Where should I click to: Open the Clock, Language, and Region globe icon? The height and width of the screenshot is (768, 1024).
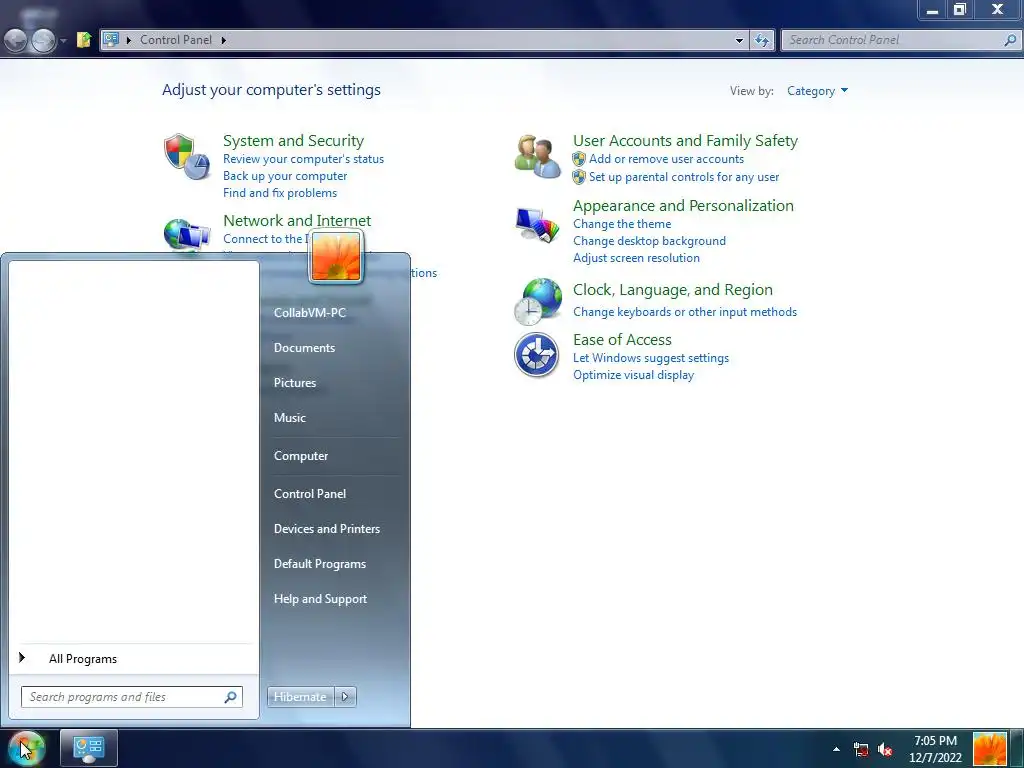[537, 302]
